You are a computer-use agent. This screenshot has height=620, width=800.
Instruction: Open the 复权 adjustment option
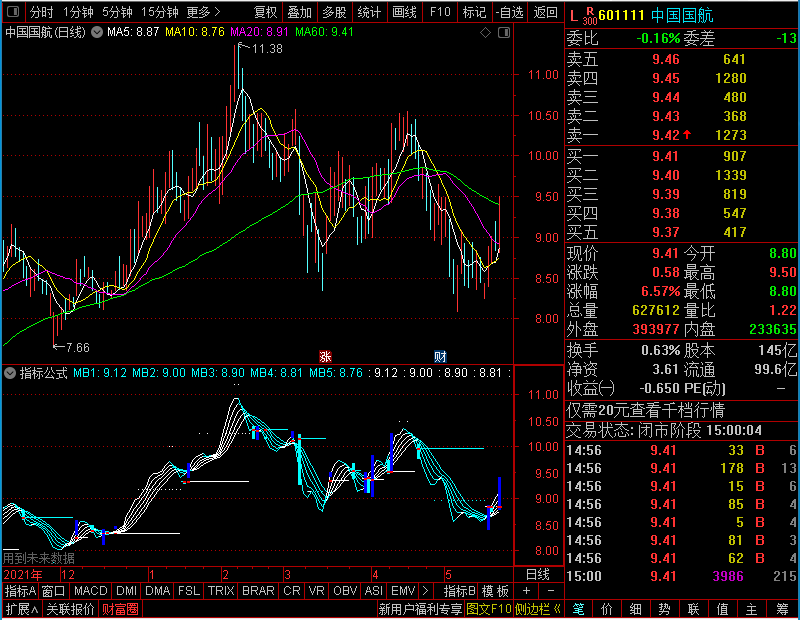[265, 12]
